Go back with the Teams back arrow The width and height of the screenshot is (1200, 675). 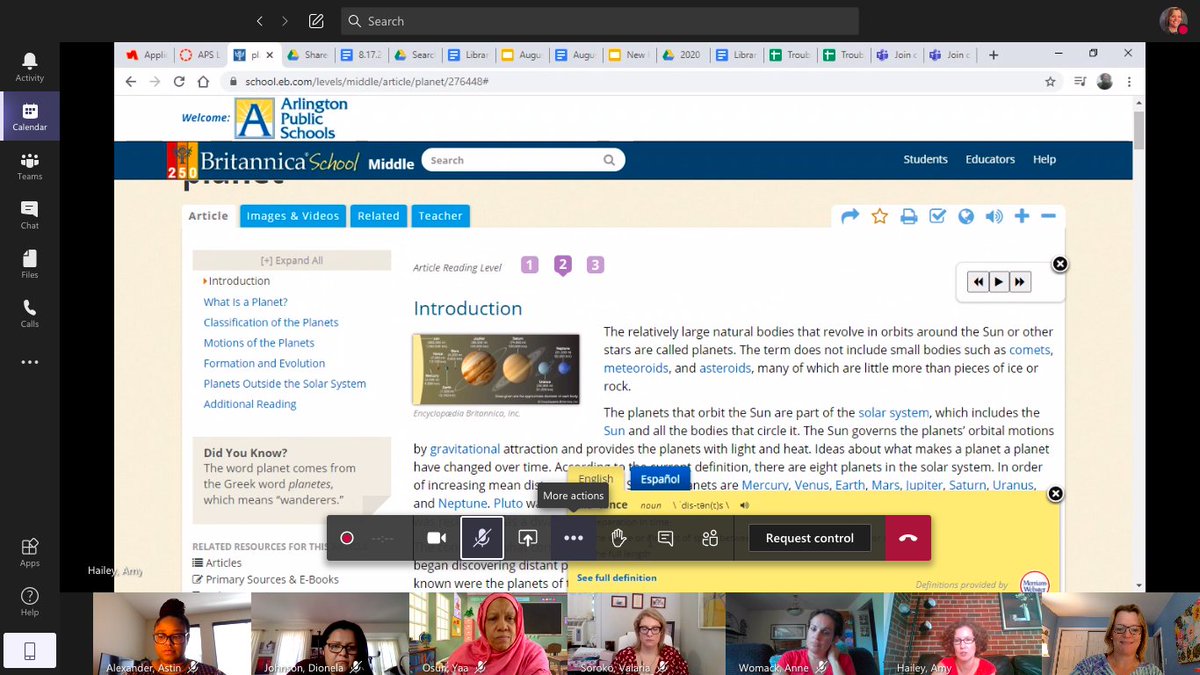pyautogui.click(x=260, y=21)
